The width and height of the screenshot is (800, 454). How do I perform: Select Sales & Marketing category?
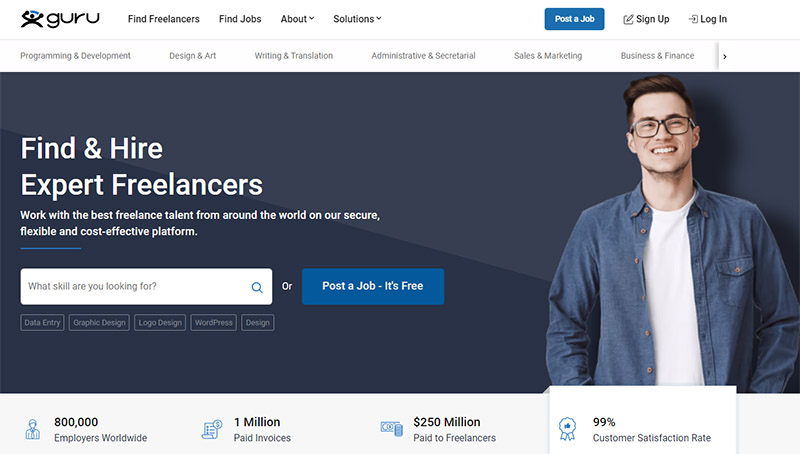coord(548,56)
